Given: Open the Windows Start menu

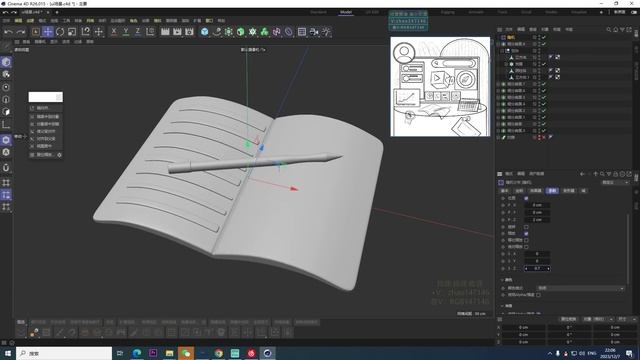Looking at the screenshot, I should point(8,353).
